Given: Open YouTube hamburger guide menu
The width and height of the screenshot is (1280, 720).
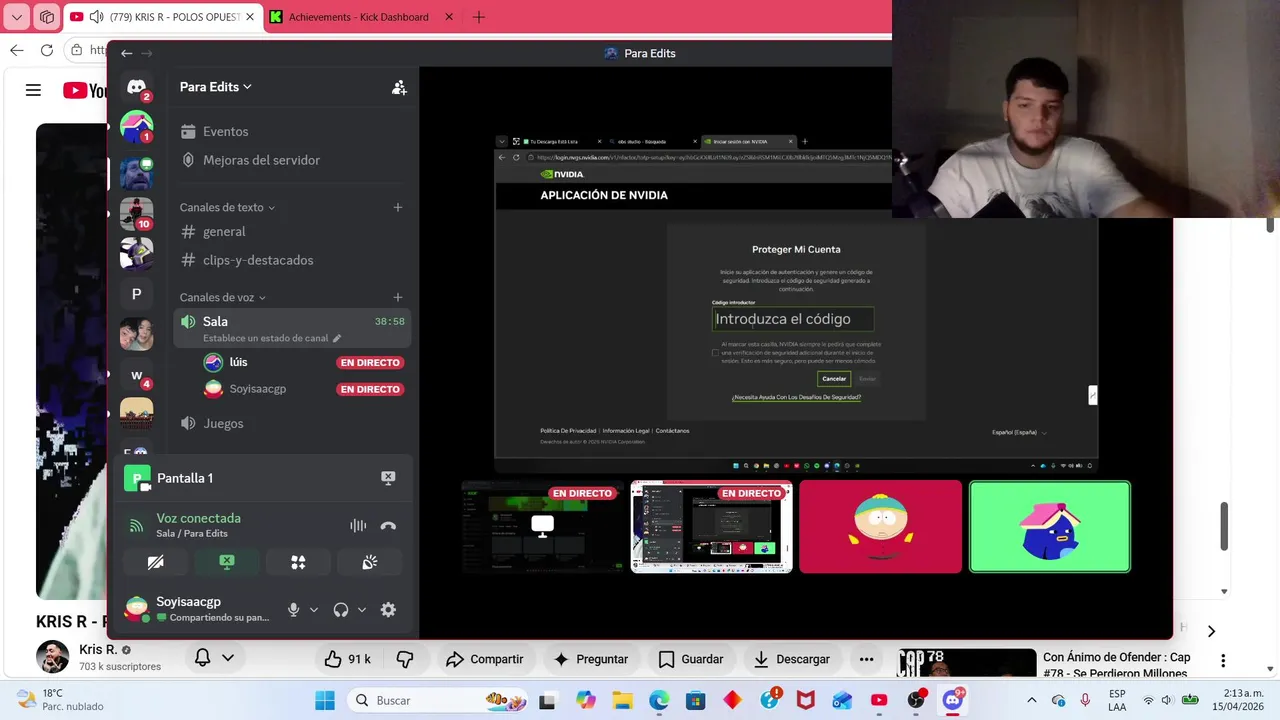Looking at the screenshot, I should pyautogui.click(x=33, y=90).
